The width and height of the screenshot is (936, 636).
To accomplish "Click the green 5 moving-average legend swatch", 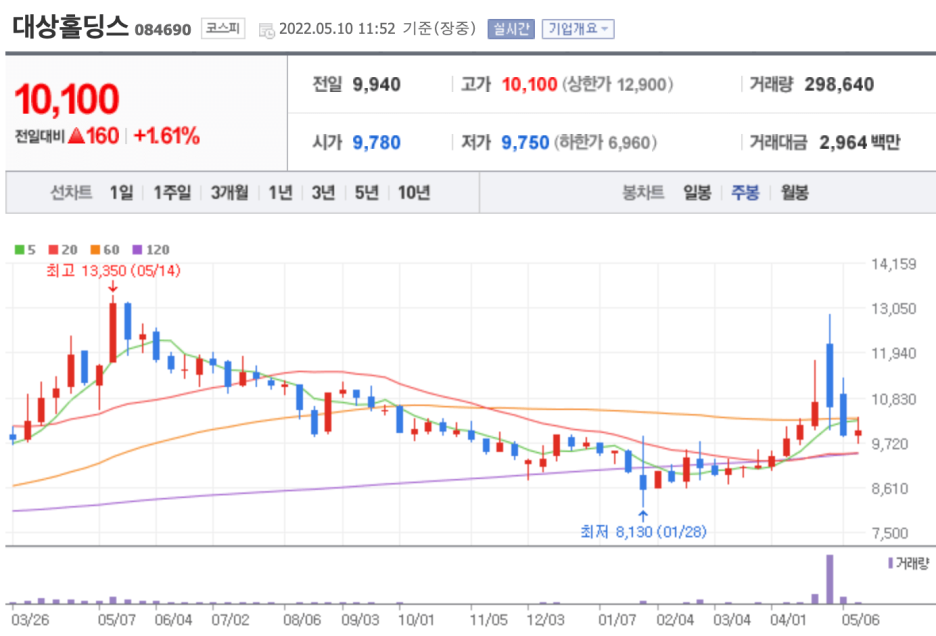I will pos(20,250).
